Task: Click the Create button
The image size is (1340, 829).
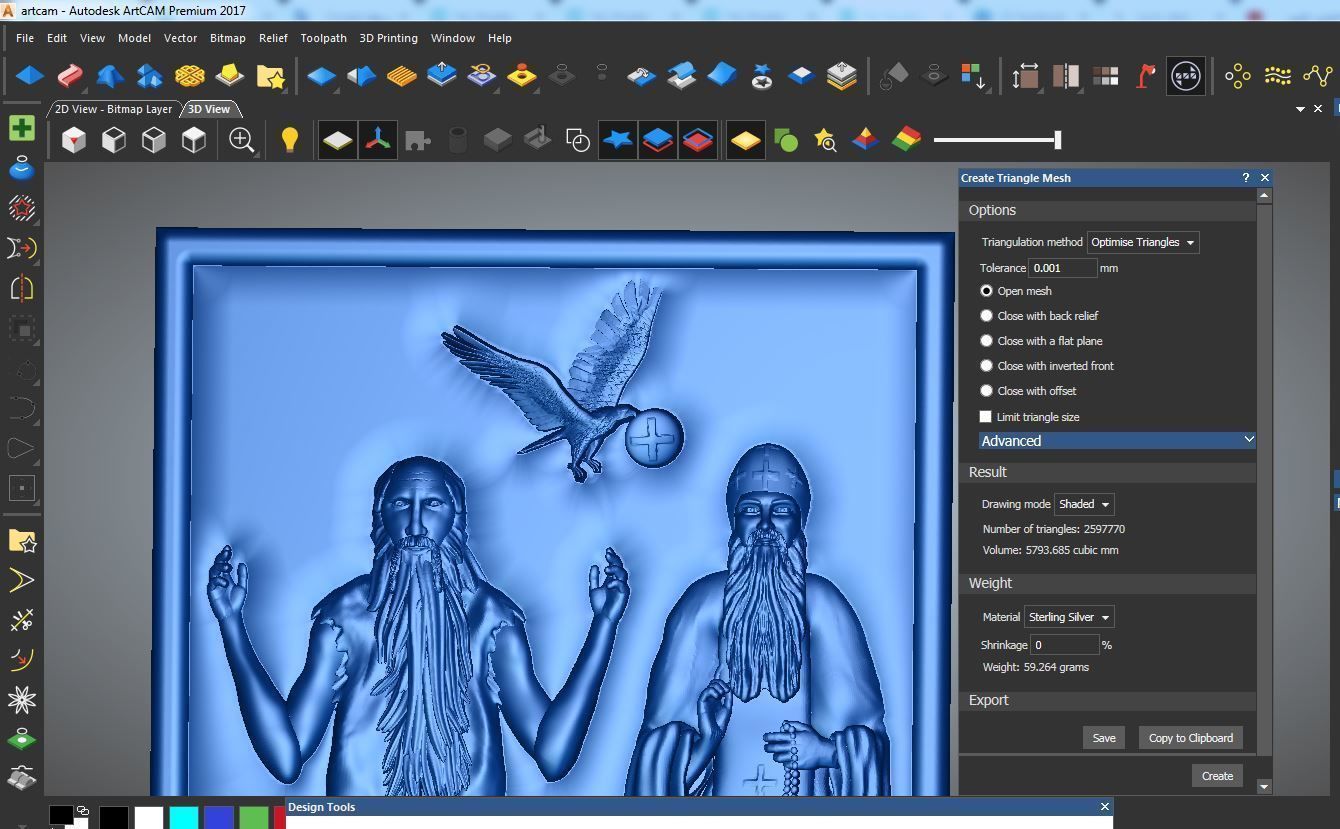Action: click(1217, 776)
